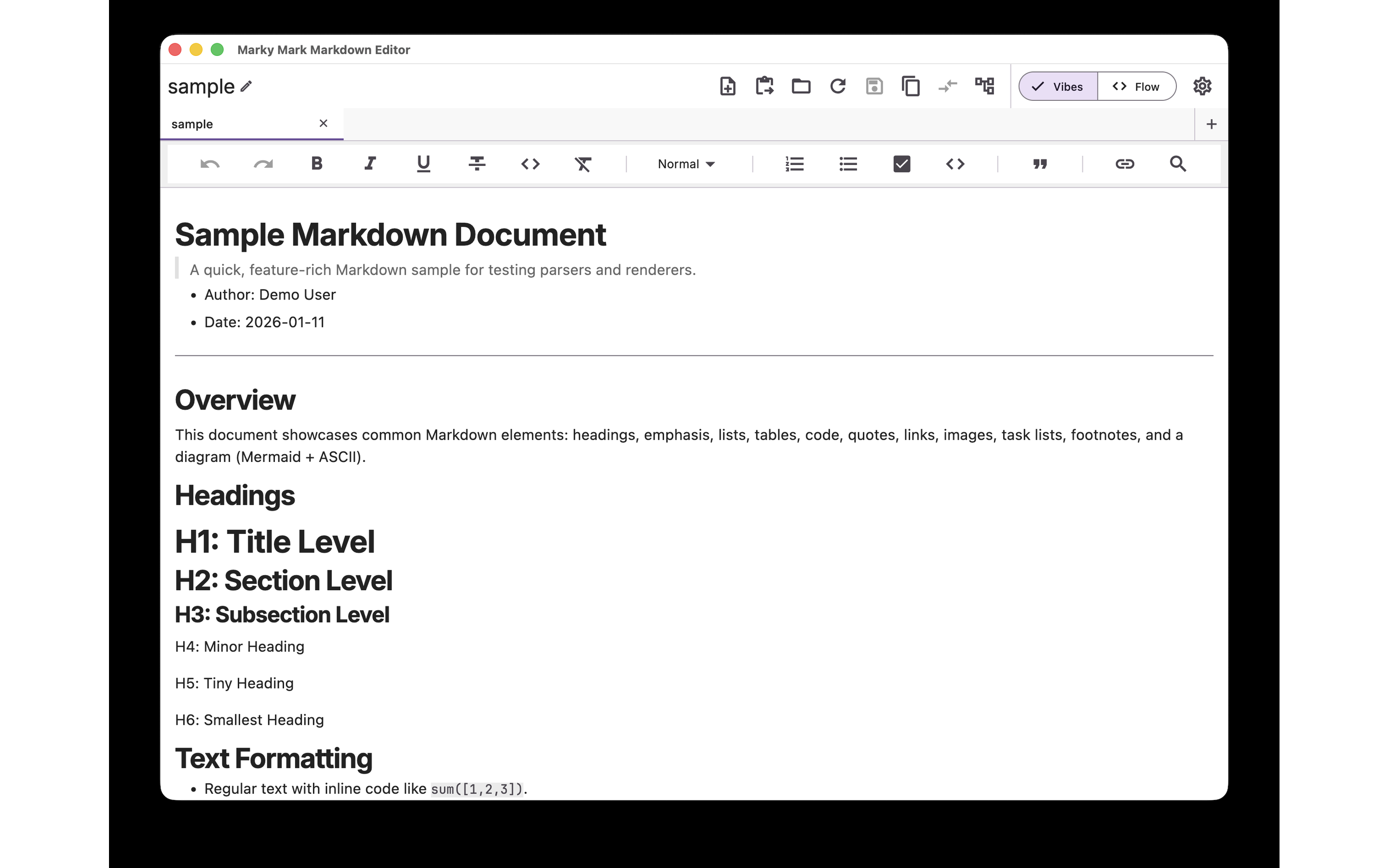Switch to Vibes editing mode

1058,87
